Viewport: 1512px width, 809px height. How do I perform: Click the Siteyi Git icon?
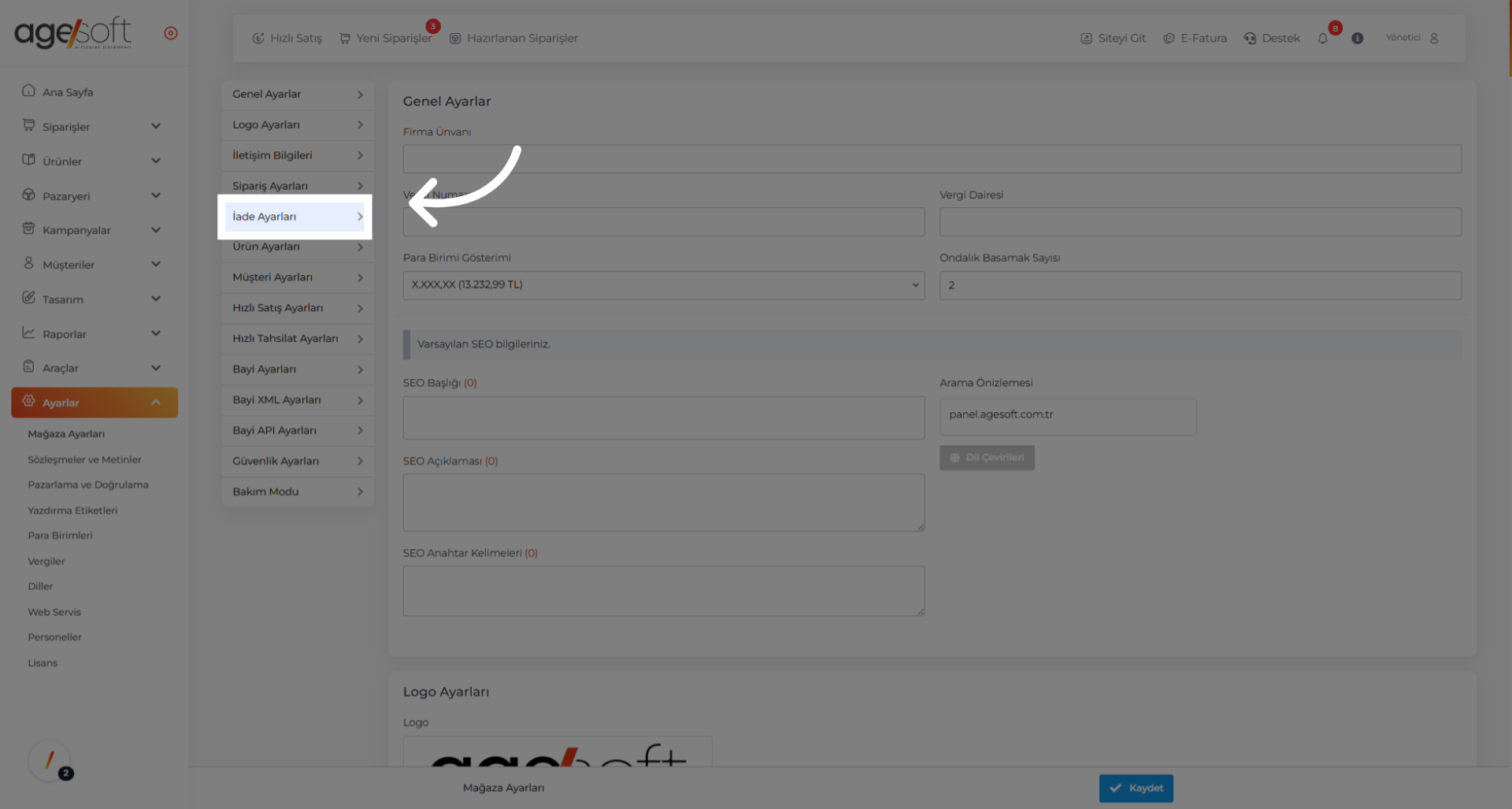point(1087,38)
